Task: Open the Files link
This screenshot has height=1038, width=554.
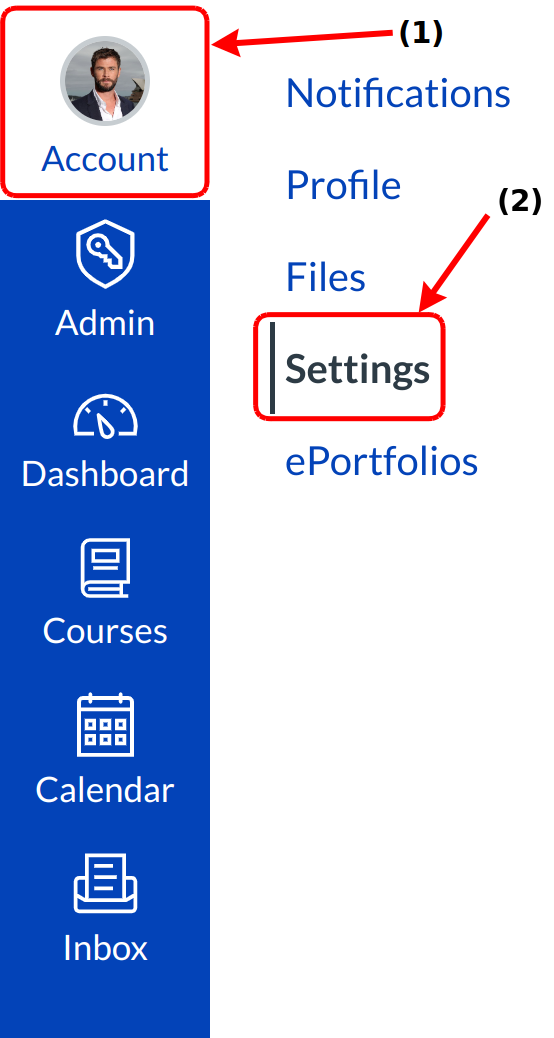Action: tap(325, 277)
